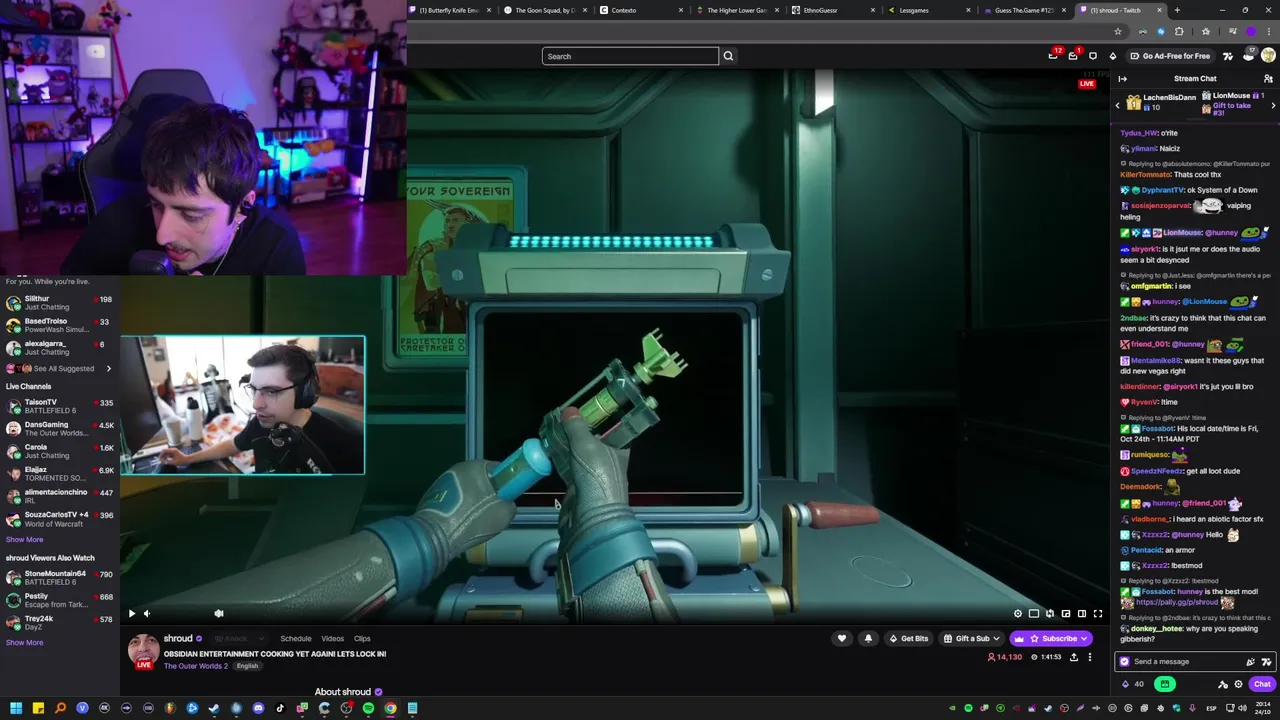1280x720 pixels.
Task: Open Steam from the taskbar
Action: pyautogui.click(x=214, y=708)
